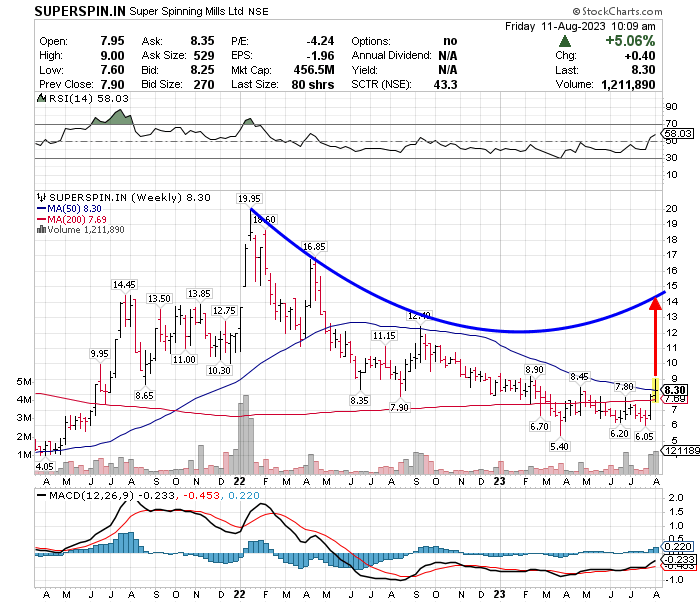Image resolution: width=700 pixels, height=603 pixels.
Task: Click the 12.75 price label
Action: 224,311
